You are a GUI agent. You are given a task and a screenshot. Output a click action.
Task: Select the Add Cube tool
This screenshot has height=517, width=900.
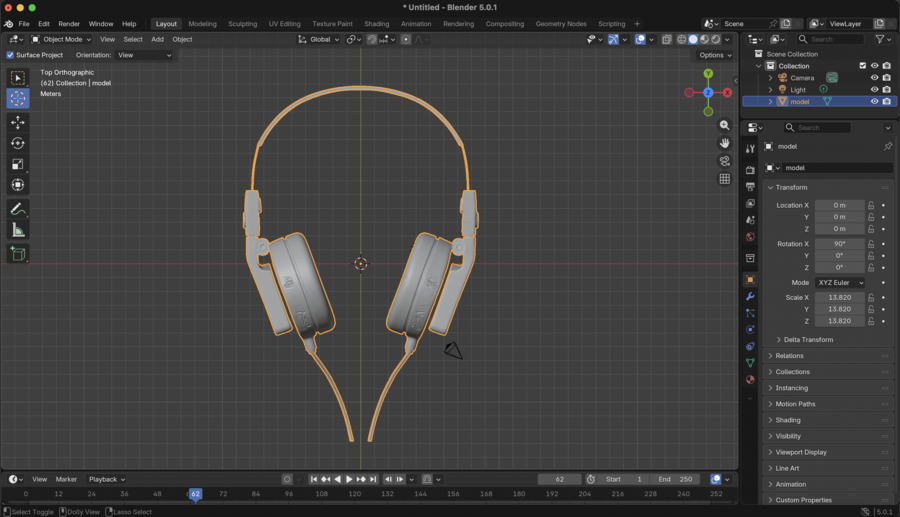point(18,254)
